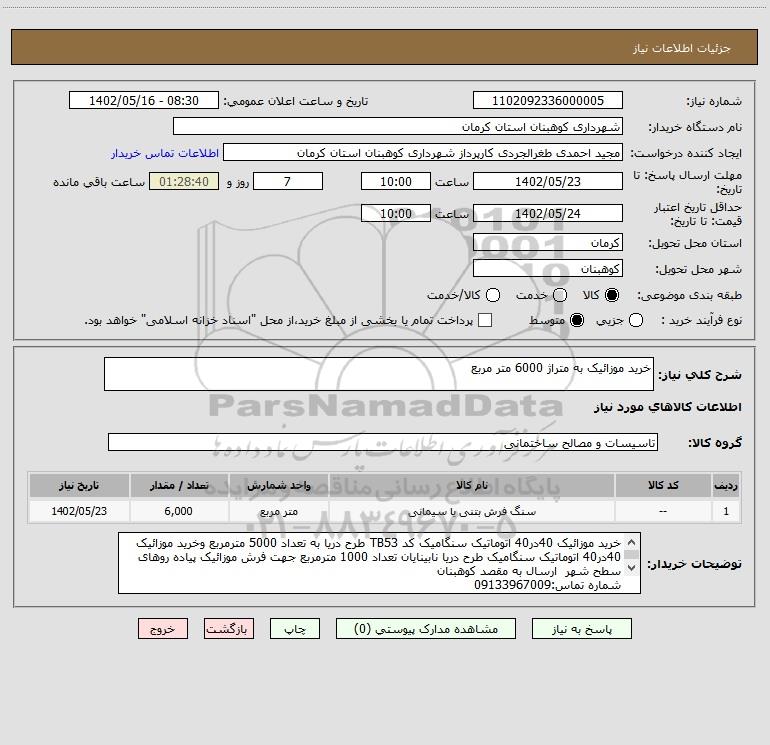770x745 pixels.
Task: Click the quantity cell 6,000
Action: pyautogui.click(x=179, y=511)
